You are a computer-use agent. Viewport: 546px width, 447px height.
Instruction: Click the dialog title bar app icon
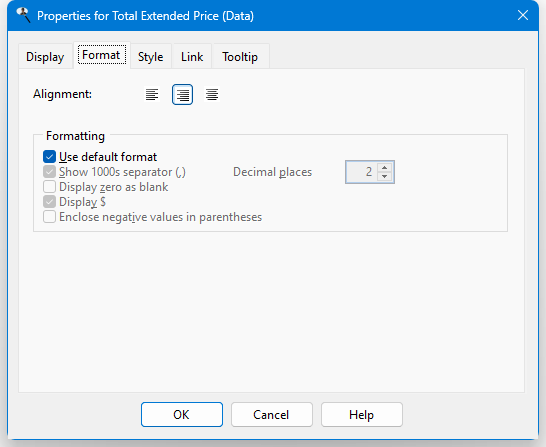click(x=23, y=15)
